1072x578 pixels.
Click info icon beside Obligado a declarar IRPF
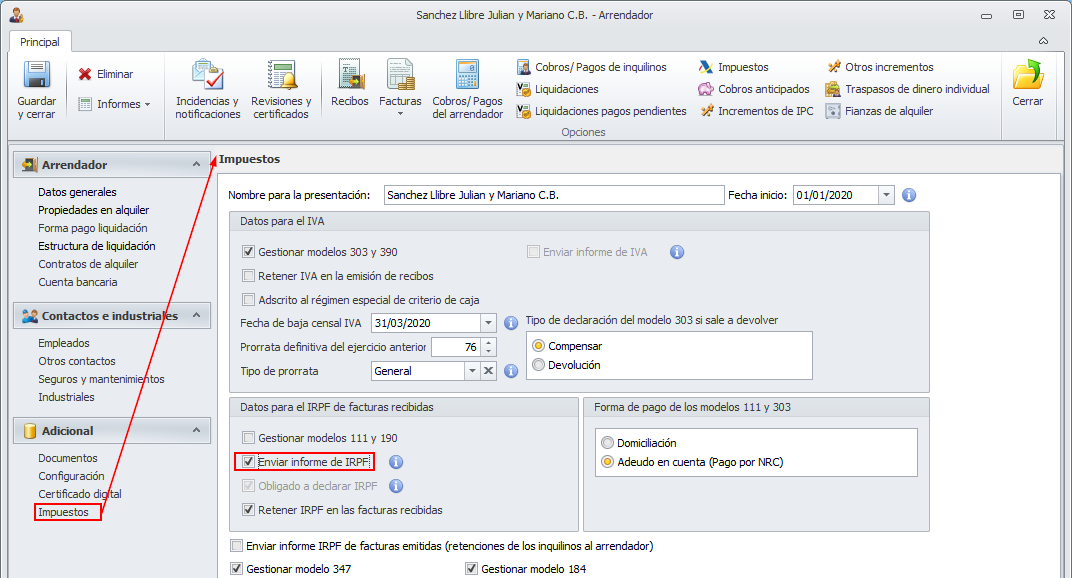coord(396,486)
